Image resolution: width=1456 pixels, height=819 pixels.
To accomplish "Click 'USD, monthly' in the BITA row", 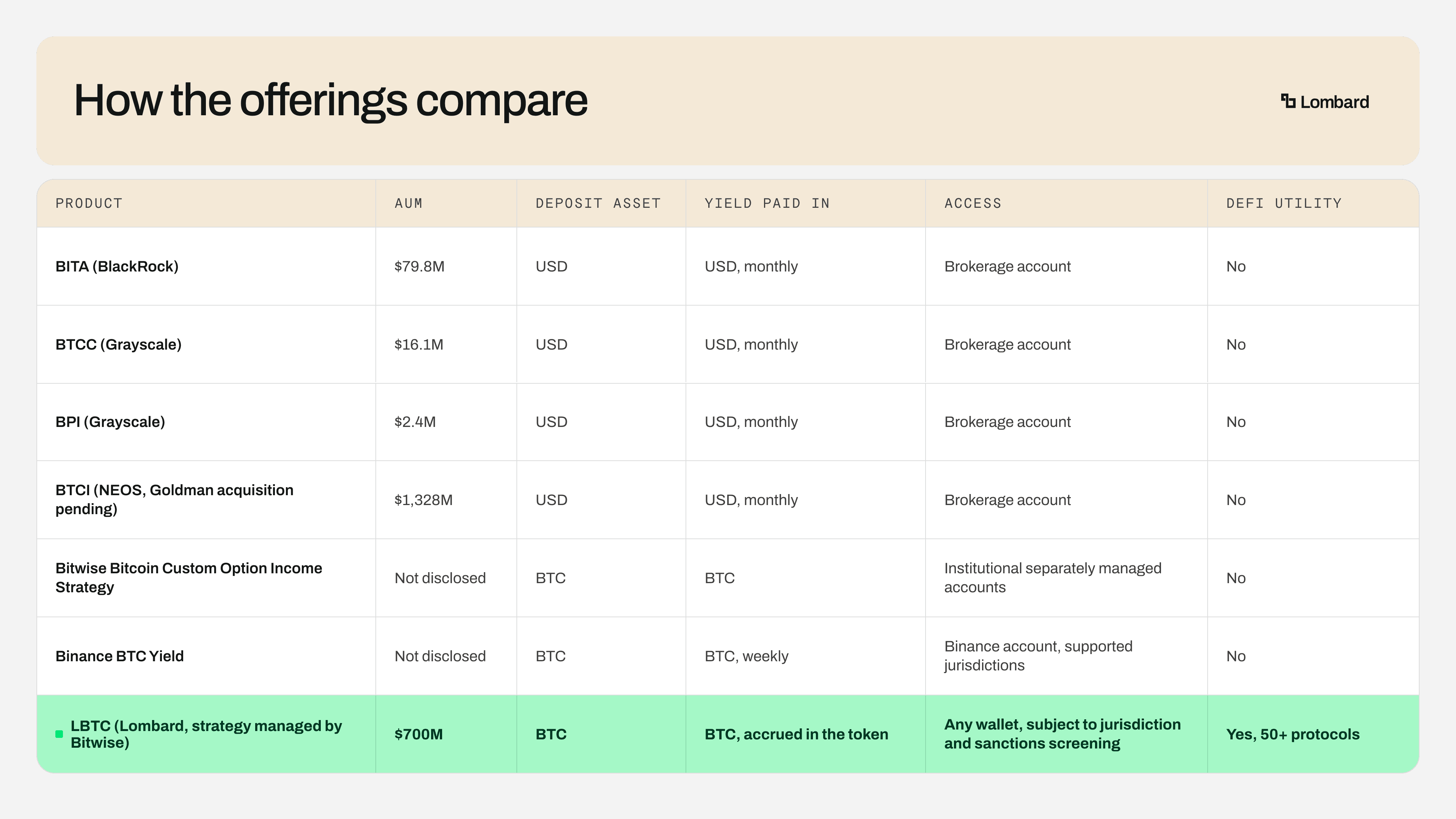I will tap(751, 266).
